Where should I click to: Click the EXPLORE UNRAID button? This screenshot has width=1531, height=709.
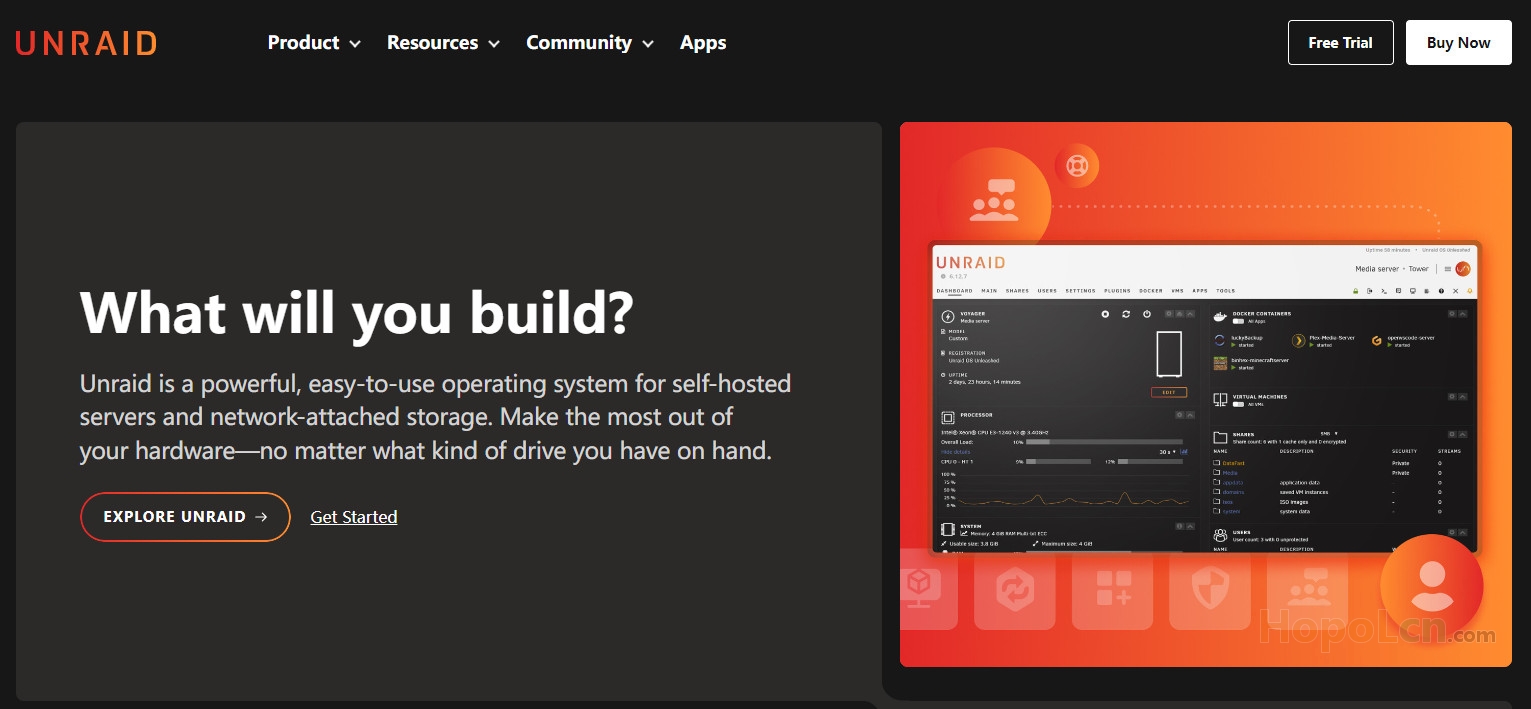185,517
